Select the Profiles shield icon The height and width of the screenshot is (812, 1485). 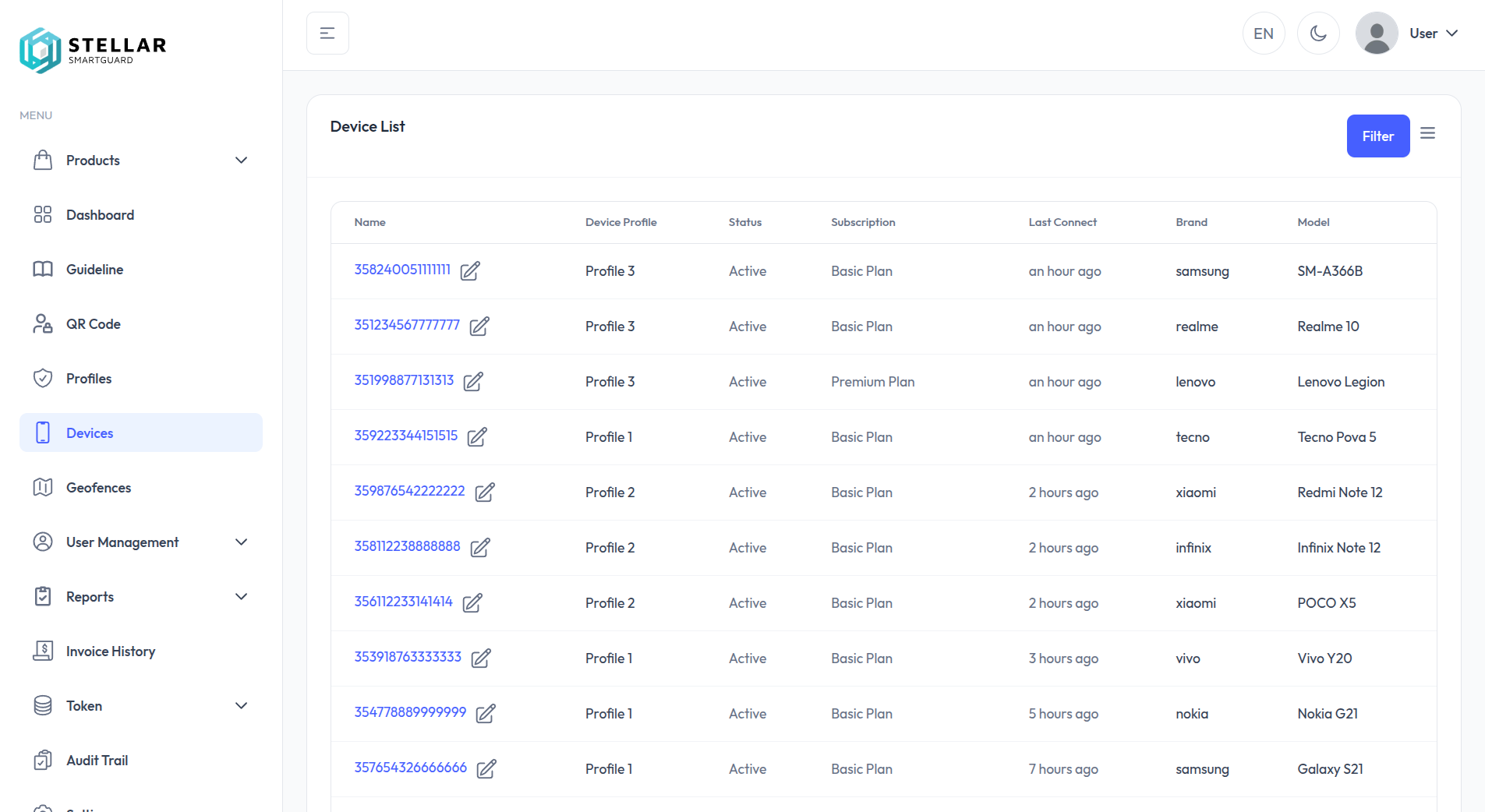tap(44, 378)
